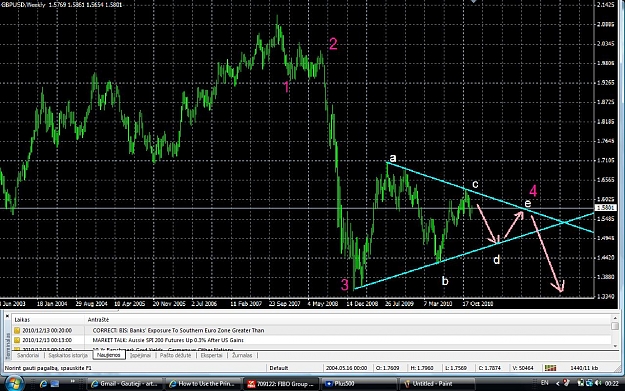Click the 1440/11 kb traffic indicator

(x=584, y=368)
